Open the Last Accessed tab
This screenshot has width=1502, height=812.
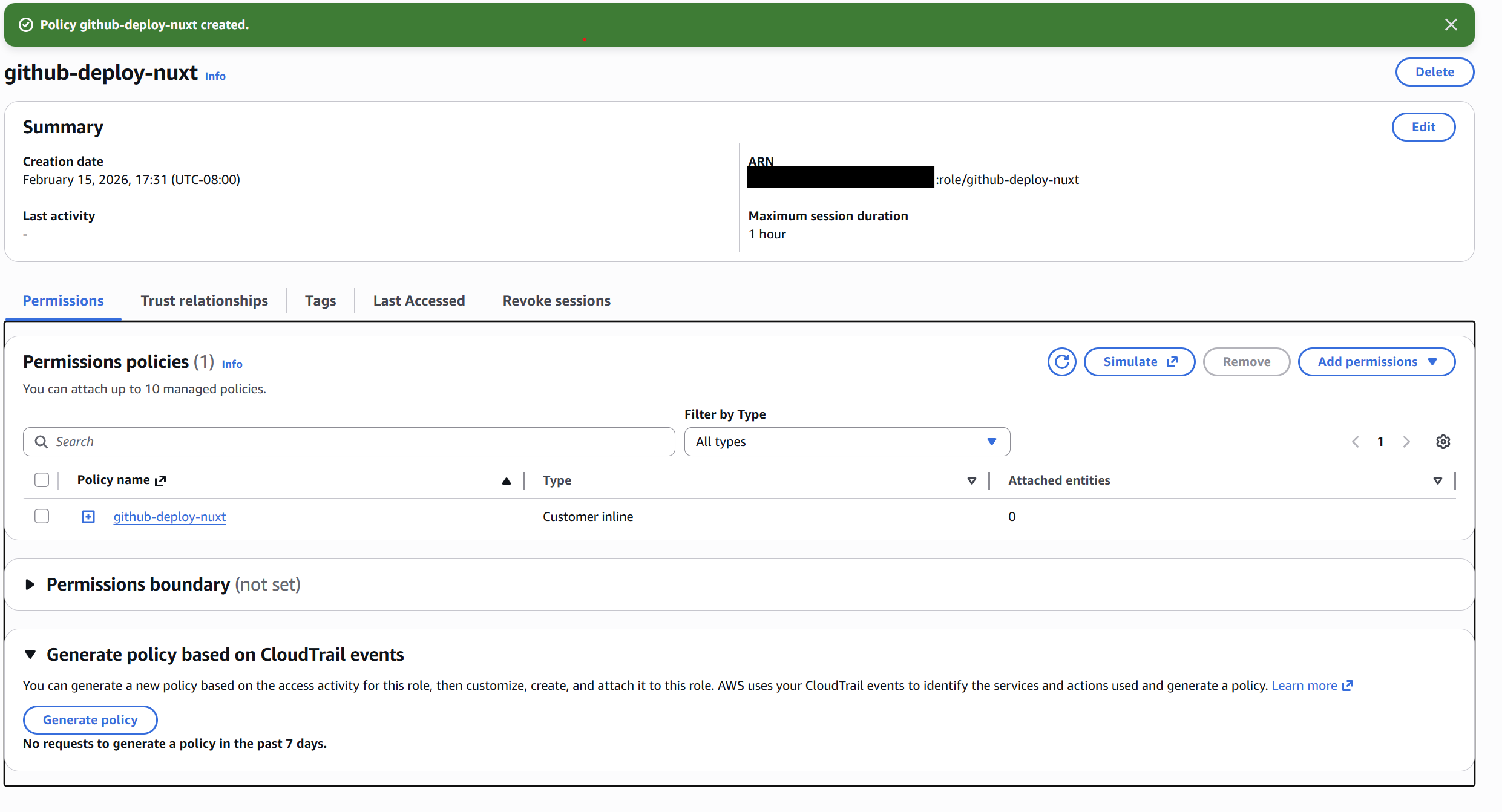[x=419, y=301]
